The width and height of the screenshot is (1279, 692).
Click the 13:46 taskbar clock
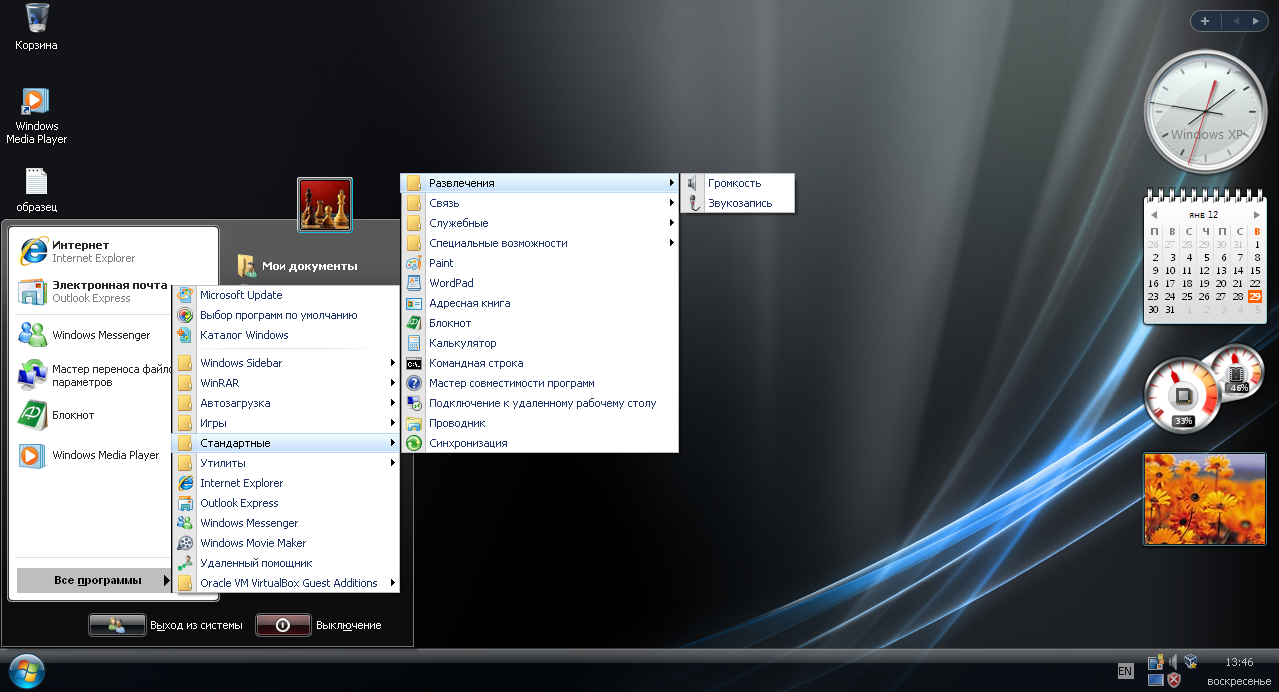click(x=1239, y=662)
